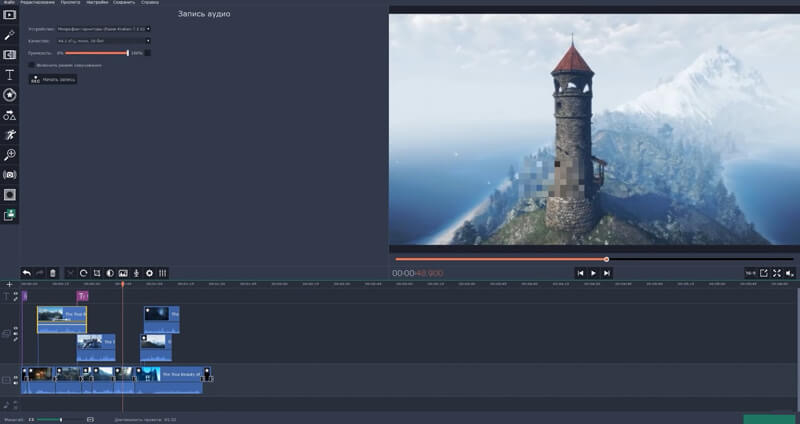Fit the timeline with the zoom-in icon
Viewport: 800px width, 424px height.
pos(90,419)
